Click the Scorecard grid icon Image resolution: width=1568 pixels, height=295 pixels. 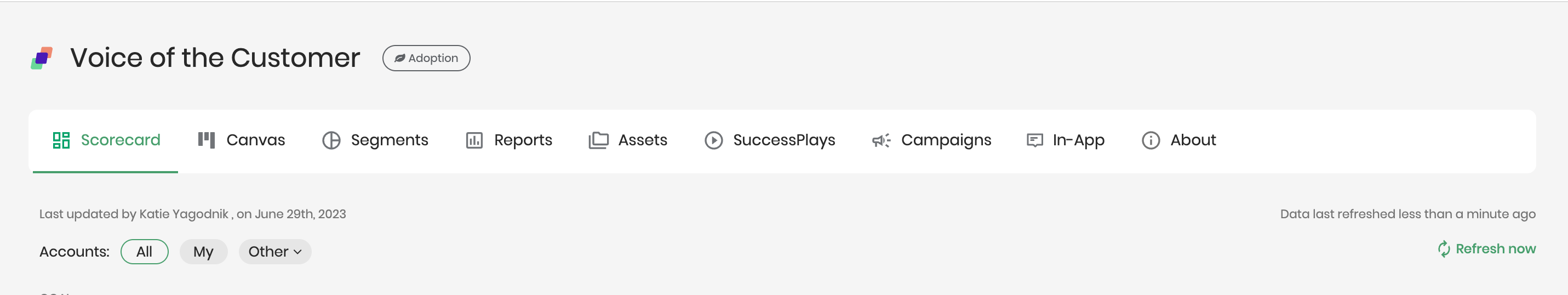tap(61, 140)
